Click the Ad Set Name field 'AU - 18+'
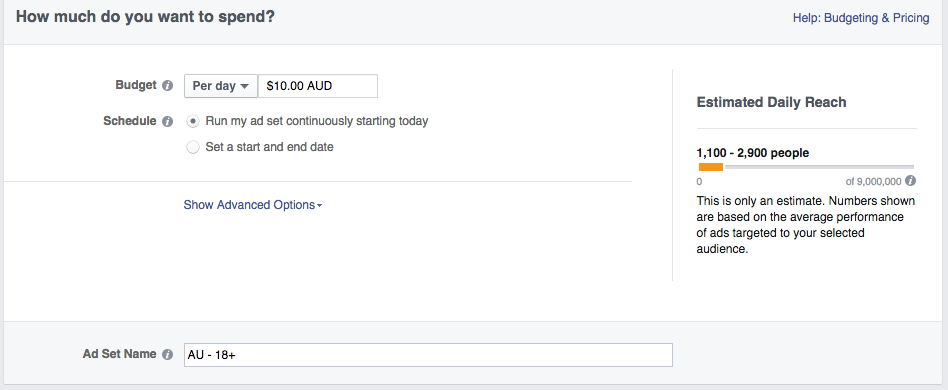948x390 pixels. (x=428, y=355)
